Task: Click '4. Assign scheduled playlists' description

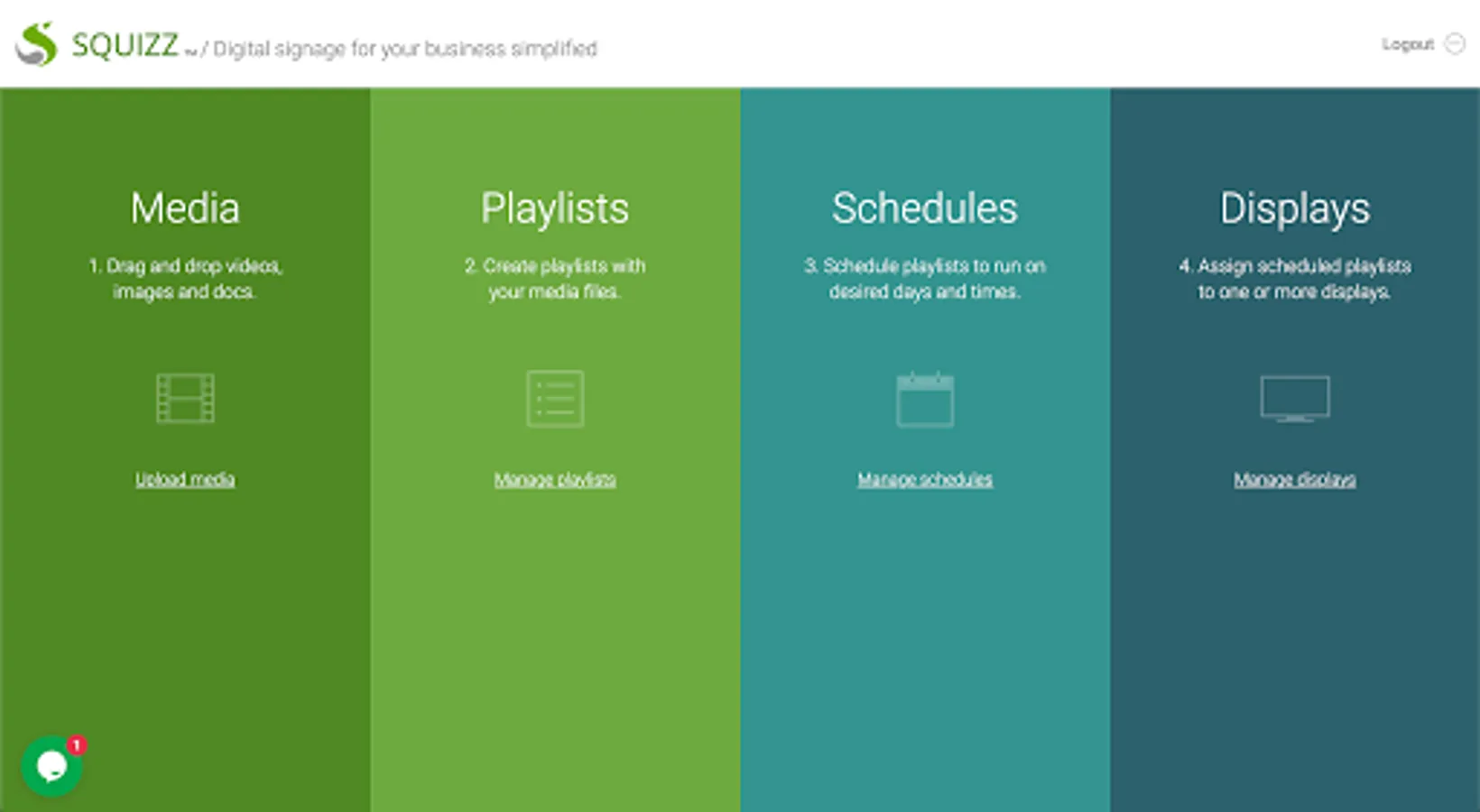Action: (1295, 279)
